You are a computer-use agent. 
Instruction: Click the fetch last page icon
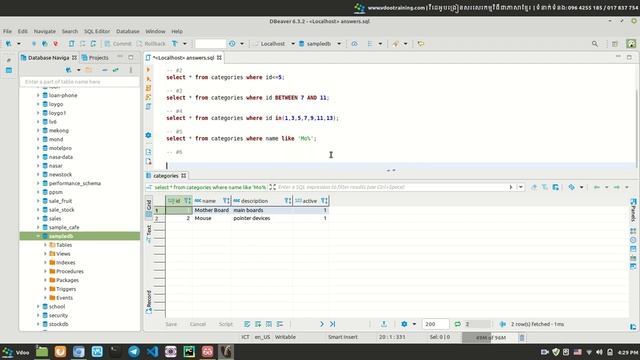(x=333, y=324)
